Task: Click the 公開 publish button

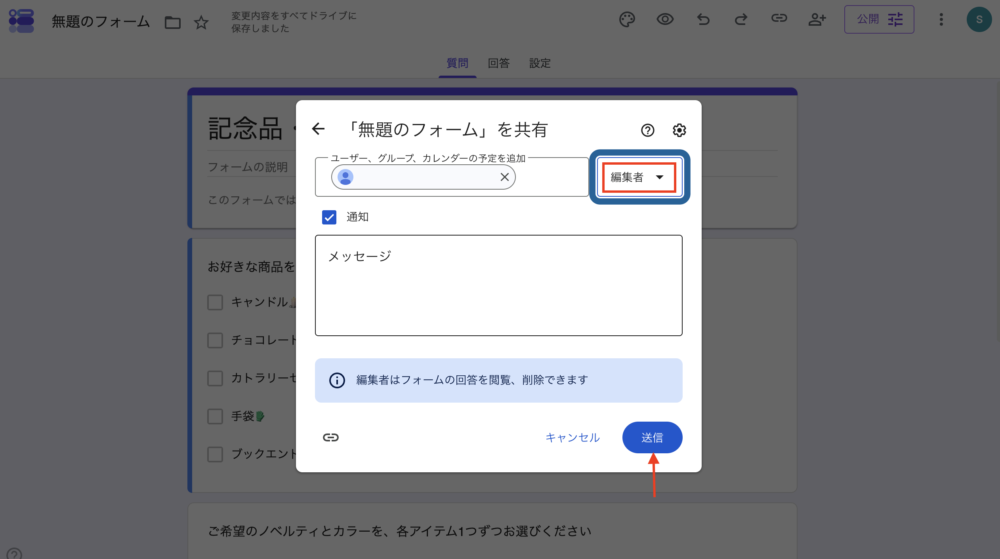Action: click(879, 20)
